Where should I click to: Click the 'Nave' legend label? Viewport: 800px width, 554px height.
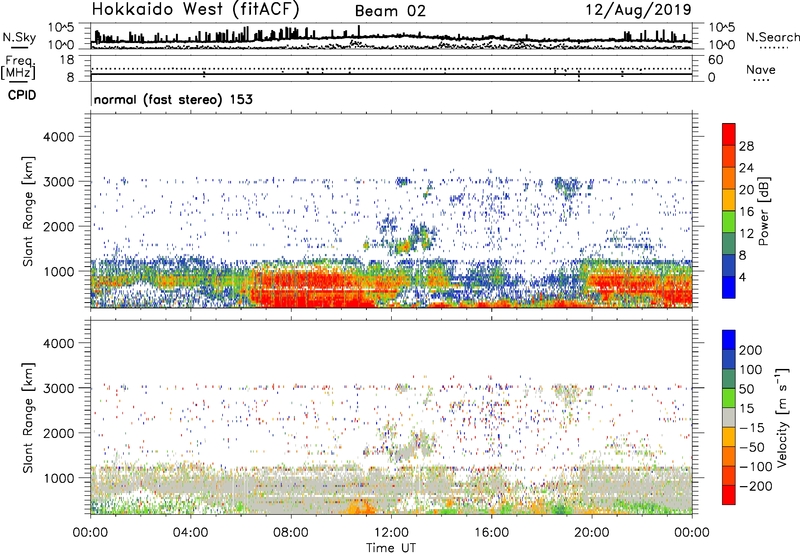coord(761,70)
